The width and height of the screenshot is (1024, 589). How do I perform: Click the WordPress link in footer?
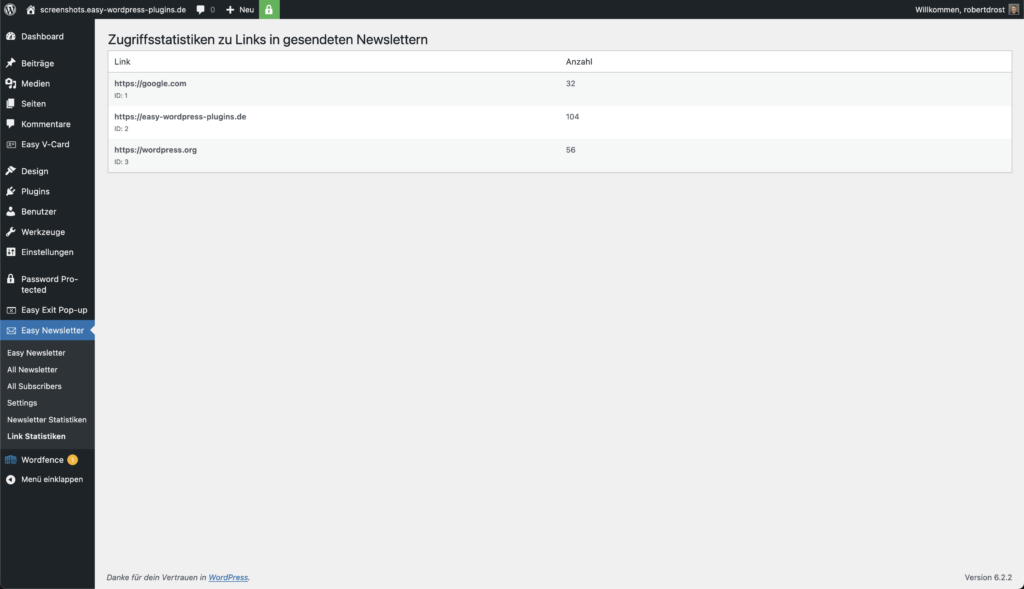tap(228, 577)
